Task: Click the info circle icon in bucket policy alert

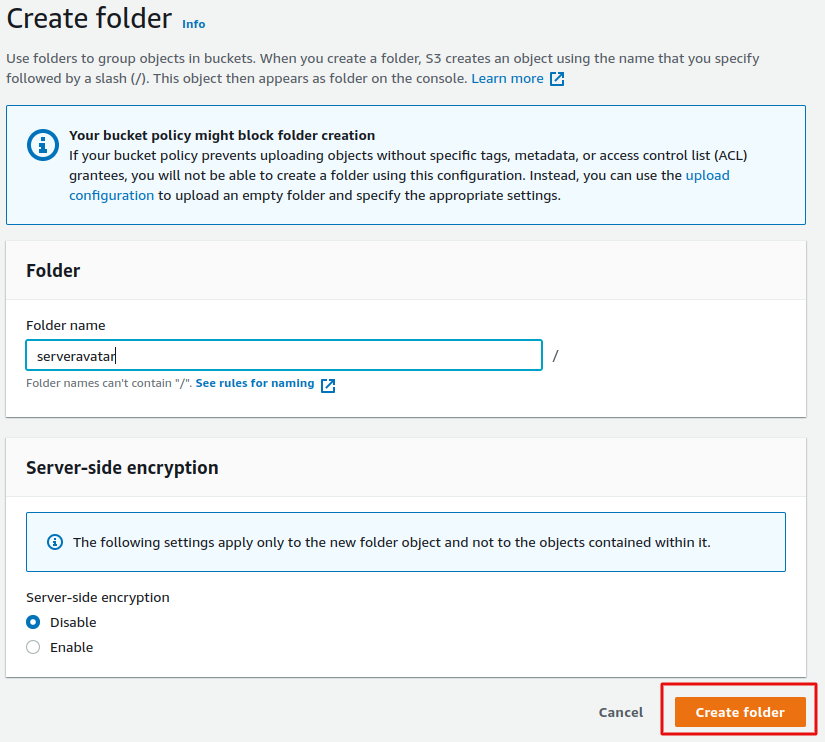Action: (x=43, y=145)
